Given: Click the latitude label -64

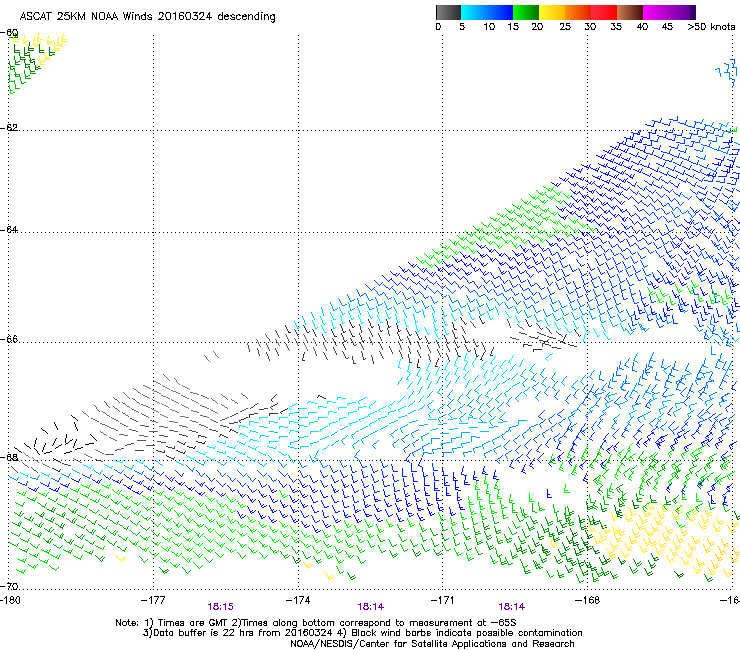Looking at the screenshot, I should (9, 229).
